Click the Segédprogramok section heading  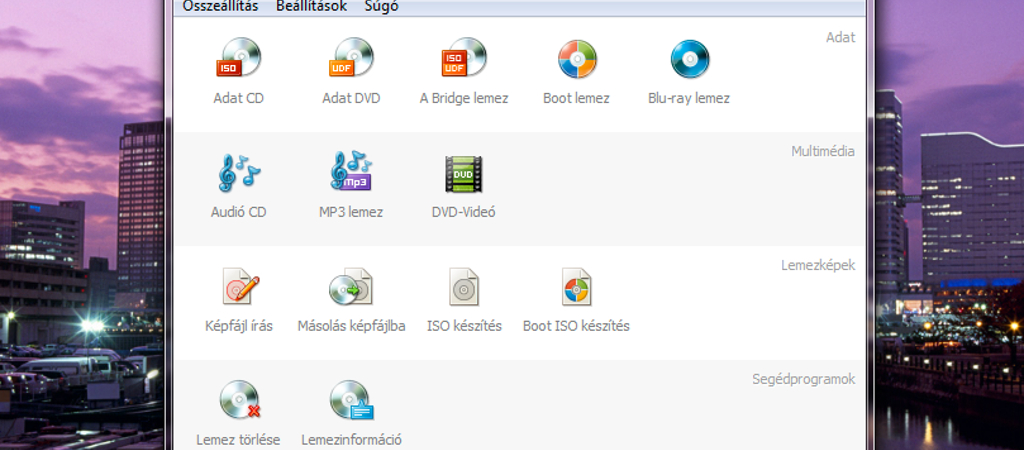tap(803, 379)
